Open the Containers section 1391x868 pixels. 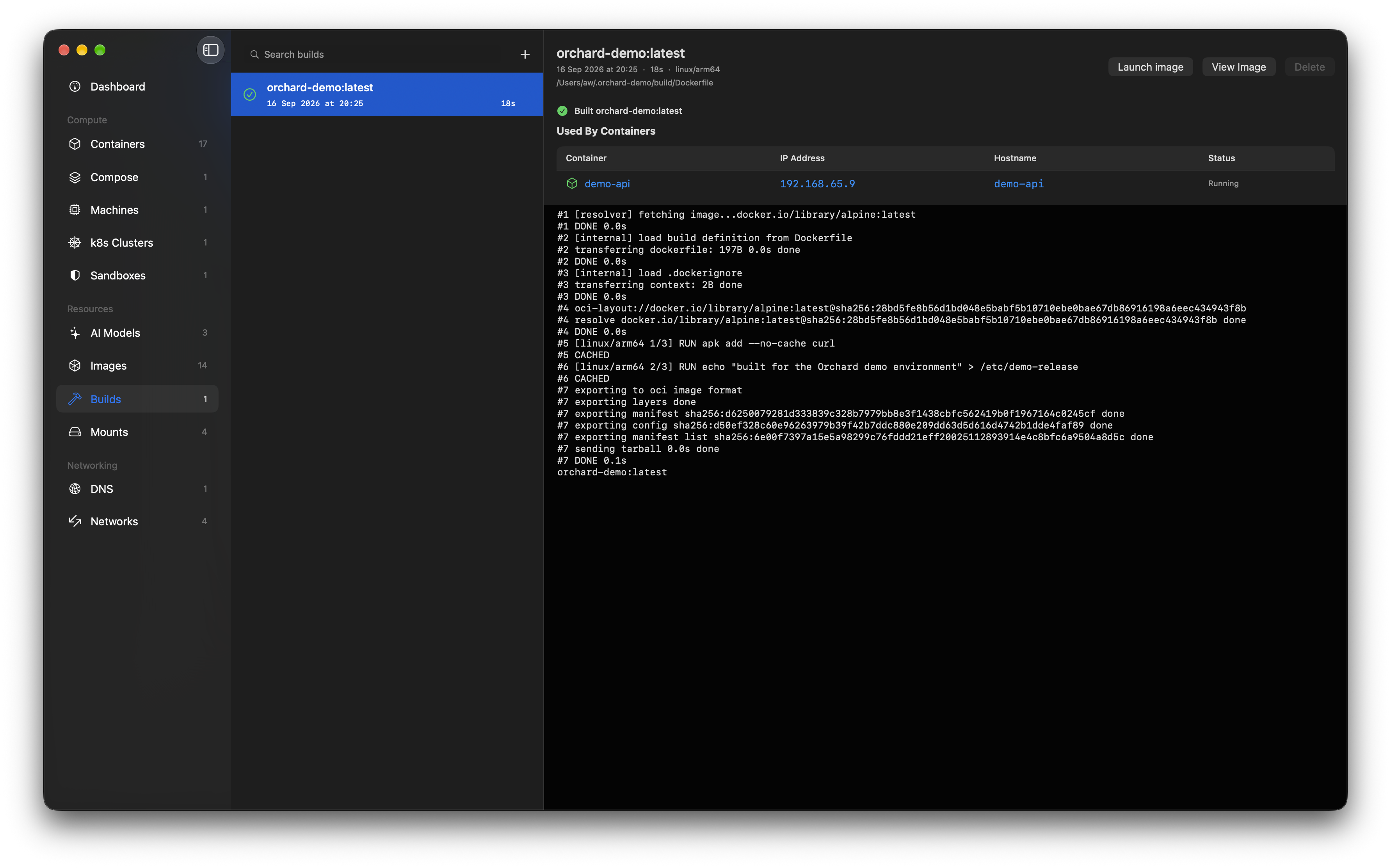coord(137,144)
